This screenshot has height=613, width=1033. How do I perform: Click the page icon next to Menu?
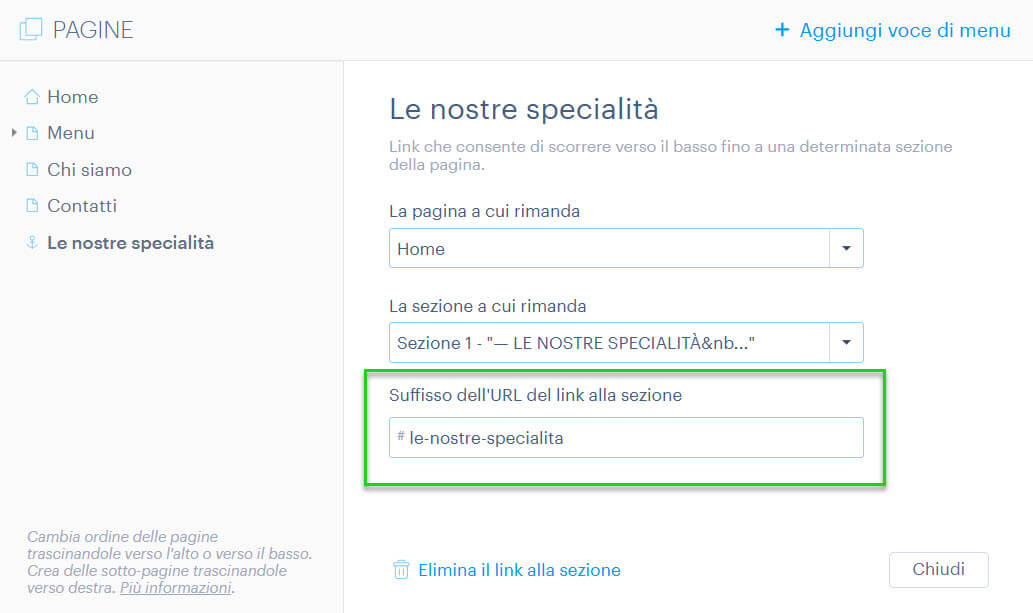(32, 133)
